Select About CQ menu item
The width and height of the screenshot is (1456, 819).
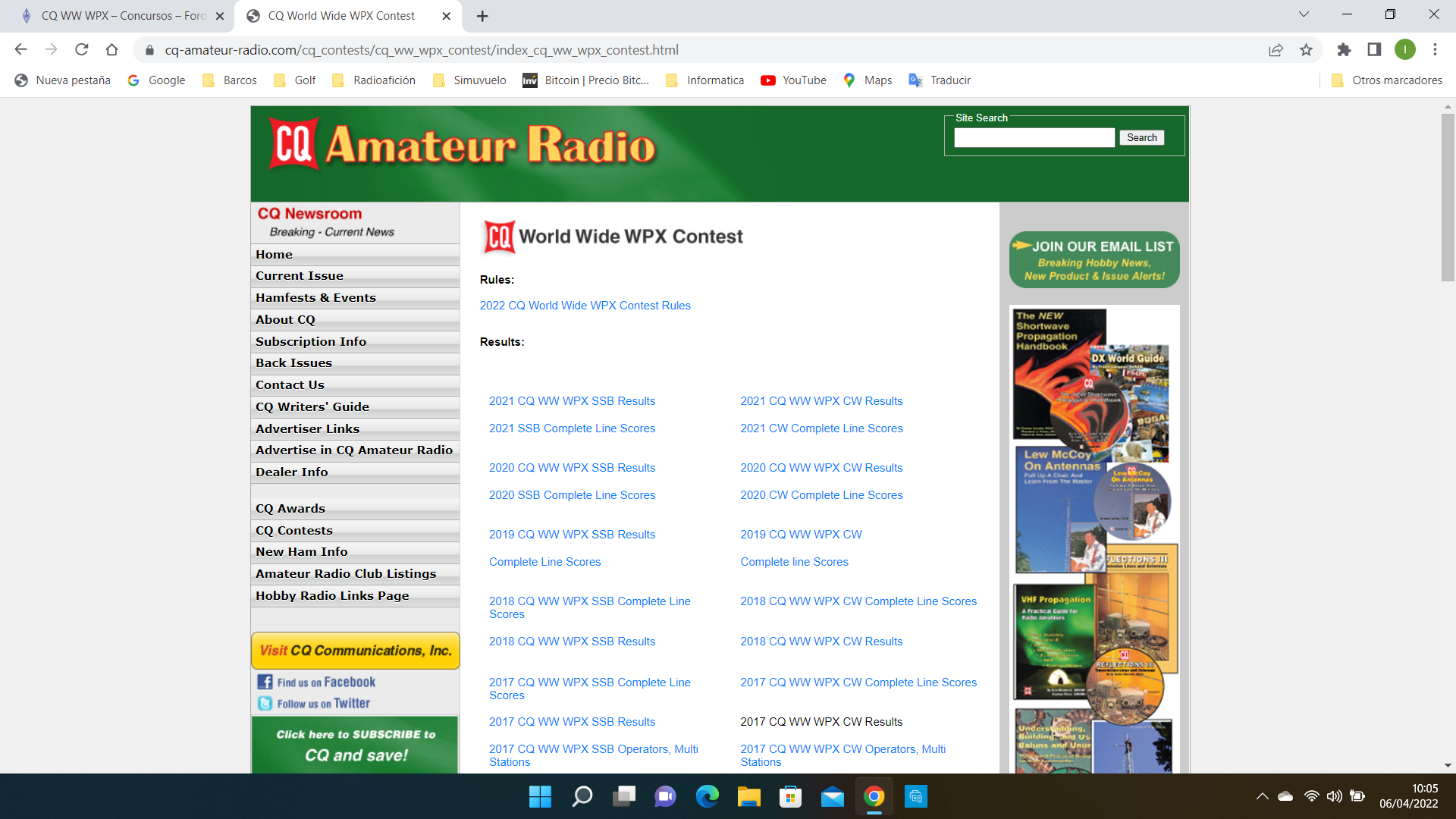click(x=355, y=320)
